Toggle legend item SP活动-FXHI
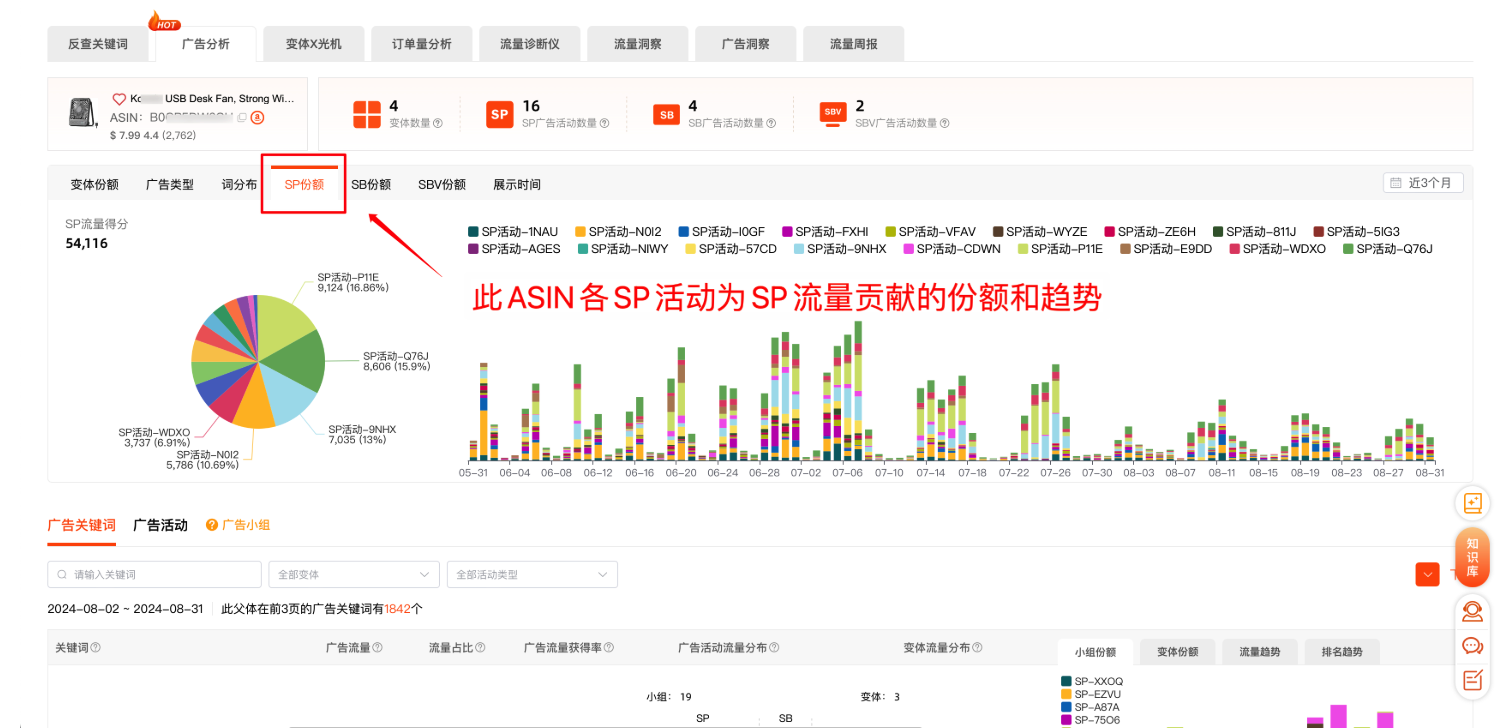Viewport: 1506px width, 728px height. (825, 231)
